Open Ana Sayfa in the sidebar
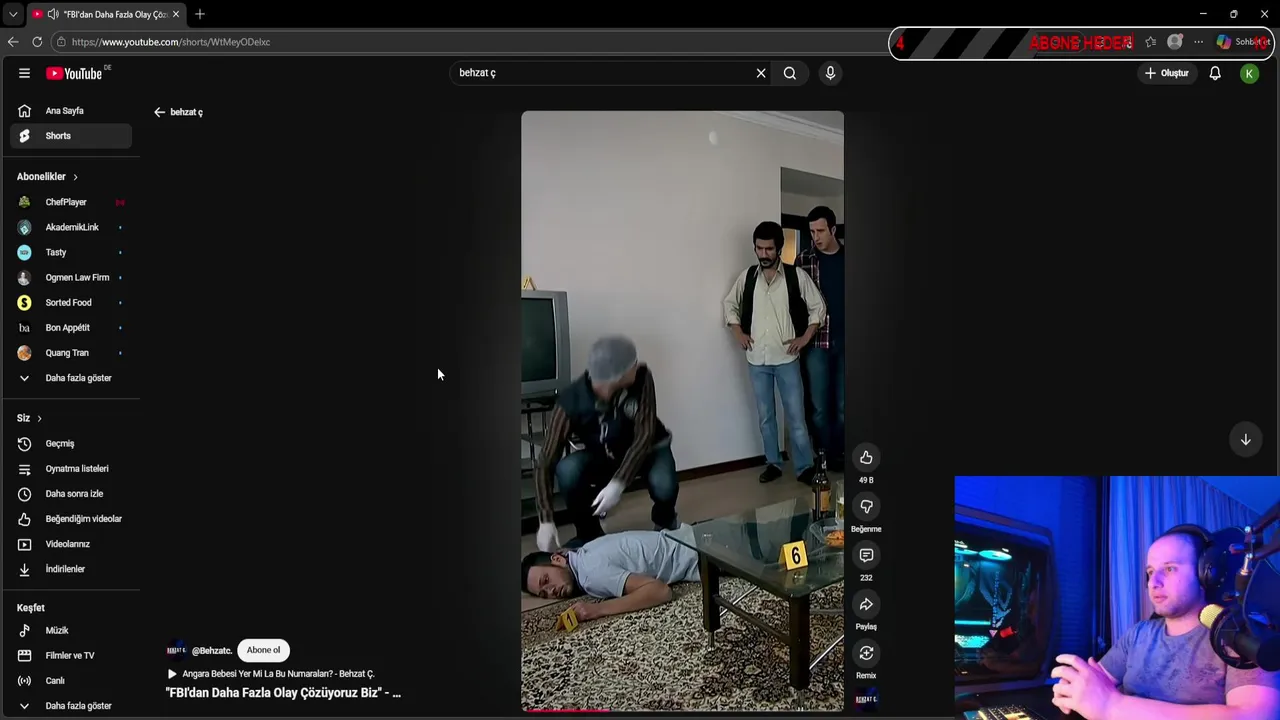1280x720 pixels. [70, 111]
